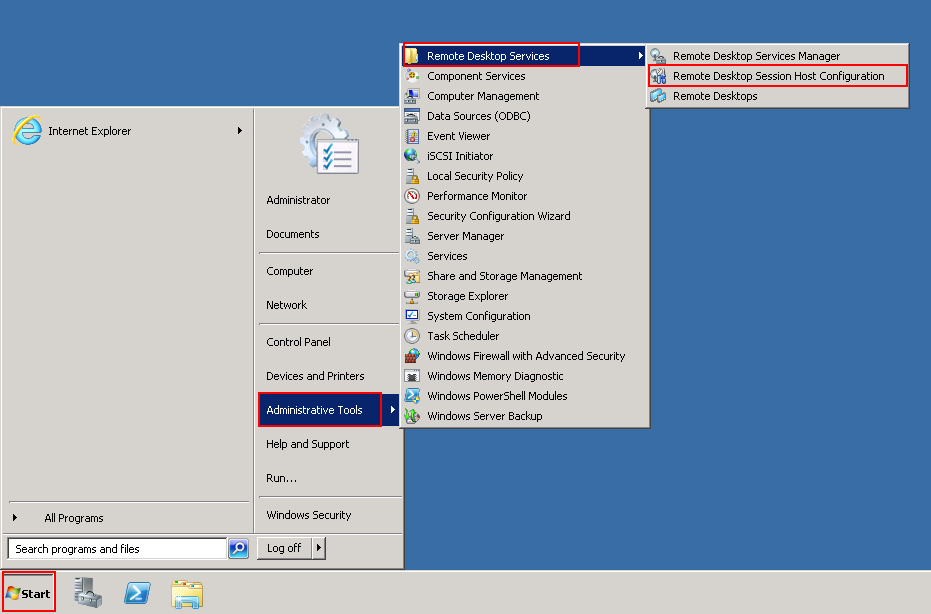Viewport: 931px width, 614px height.
Task: Click the Administrator user picture
Action: click(330, 144)
